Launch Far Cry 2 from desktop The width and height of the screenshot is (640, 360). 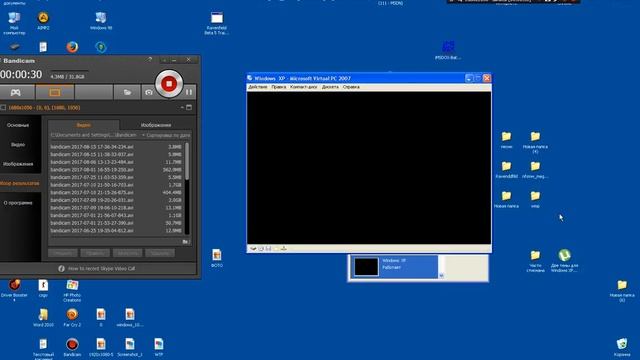tap(72, 318)
